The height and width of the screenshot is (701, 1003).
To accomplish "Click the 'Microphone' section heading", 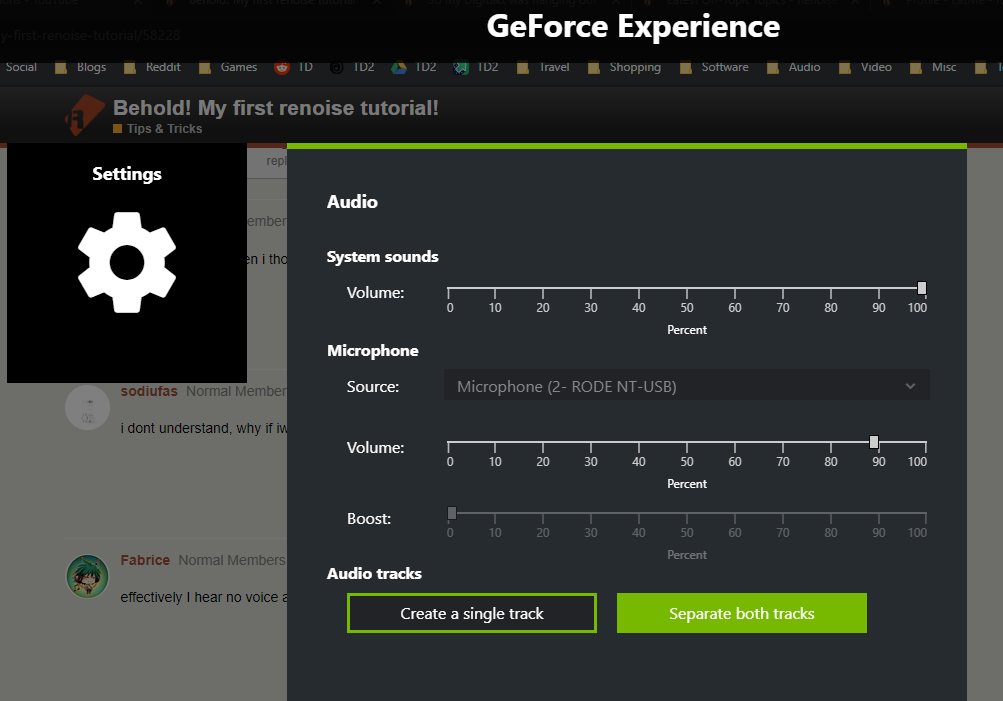I will point(373,350).
